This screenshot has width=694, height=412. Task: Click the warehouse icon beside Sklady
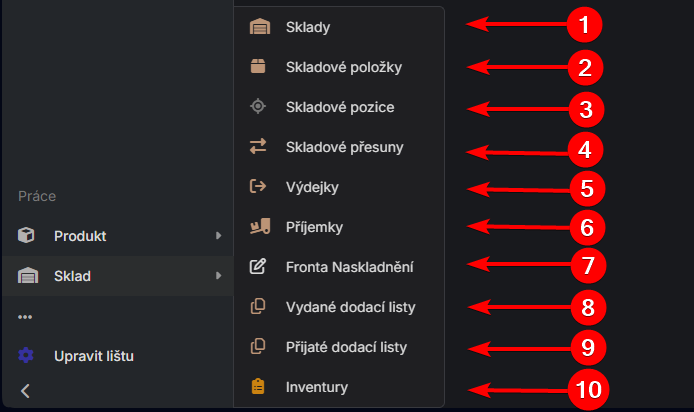click(259, 27)
